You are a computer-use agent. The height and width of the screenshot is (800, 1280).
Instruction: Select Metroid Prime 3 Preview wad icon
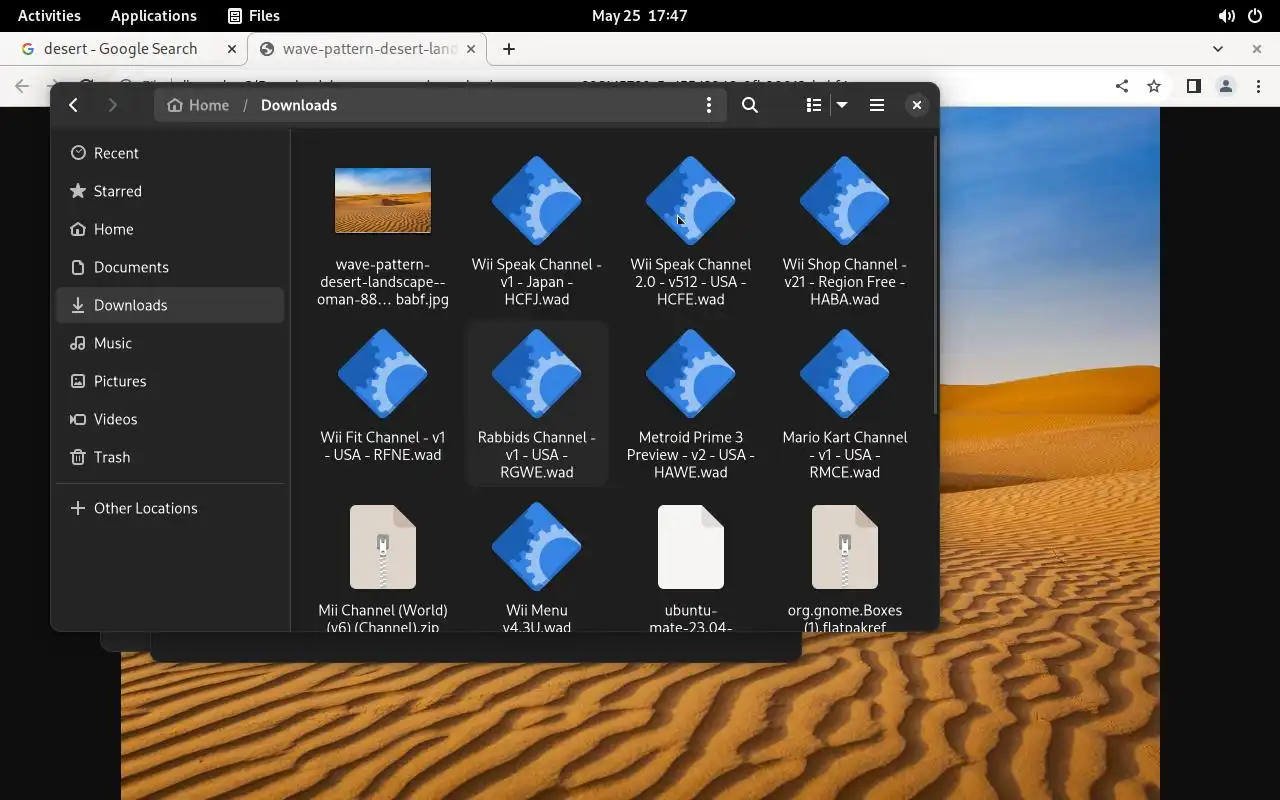coord(691,373)
